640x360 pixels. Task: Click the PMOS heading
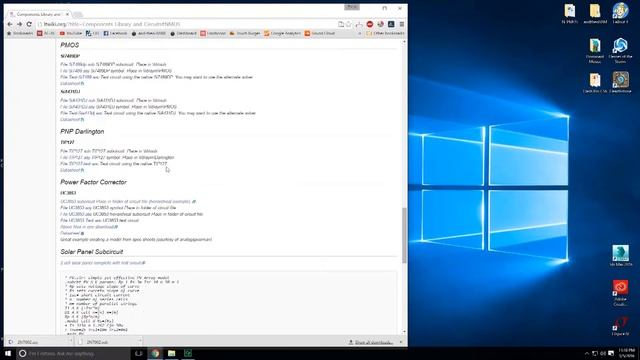(69, 45)
